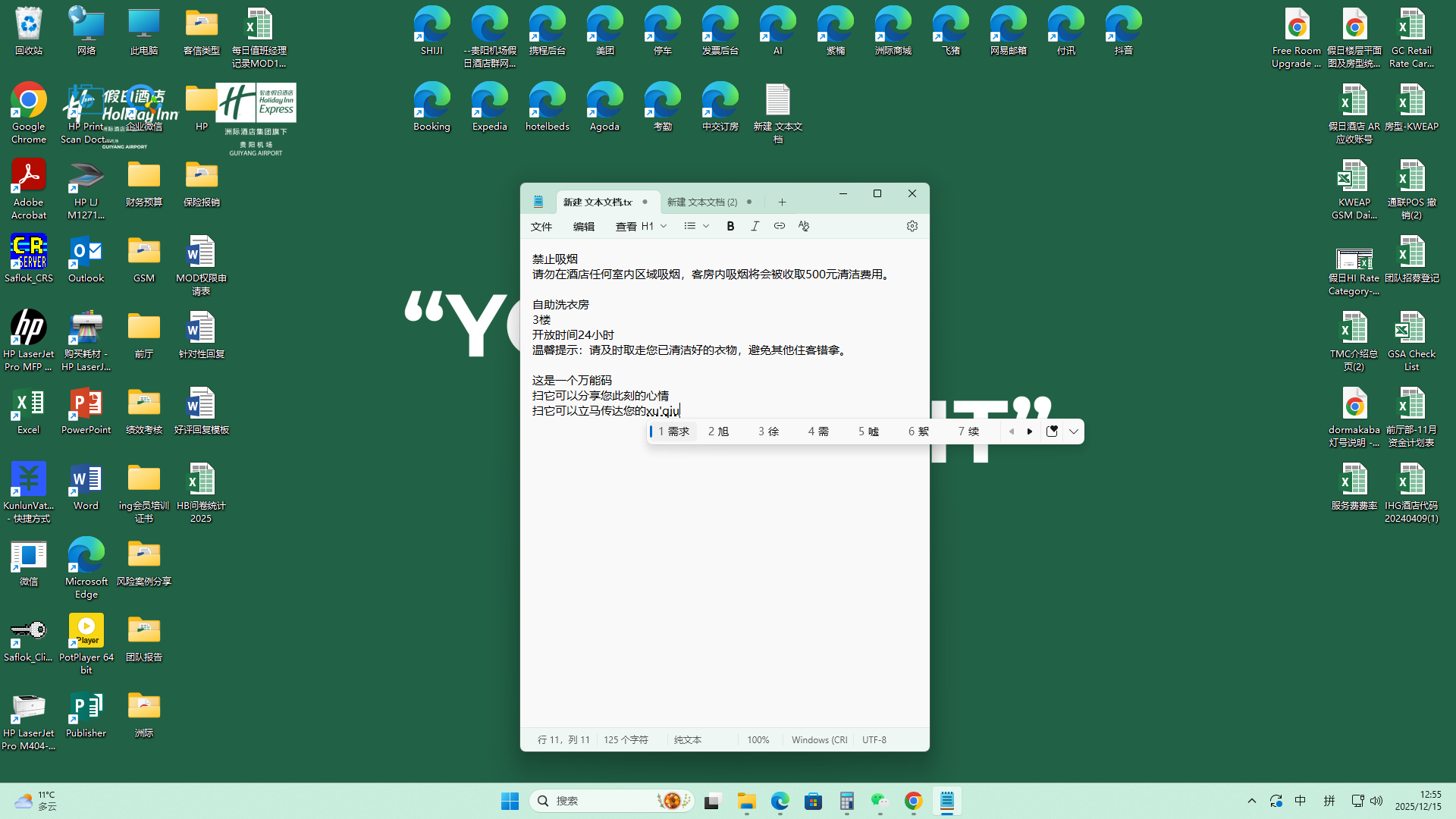Image resolution: width=1456 pixels, height=819 pixels.
Task: Toggle italic formatting in Notepad
Action: (x=755, y=226)
